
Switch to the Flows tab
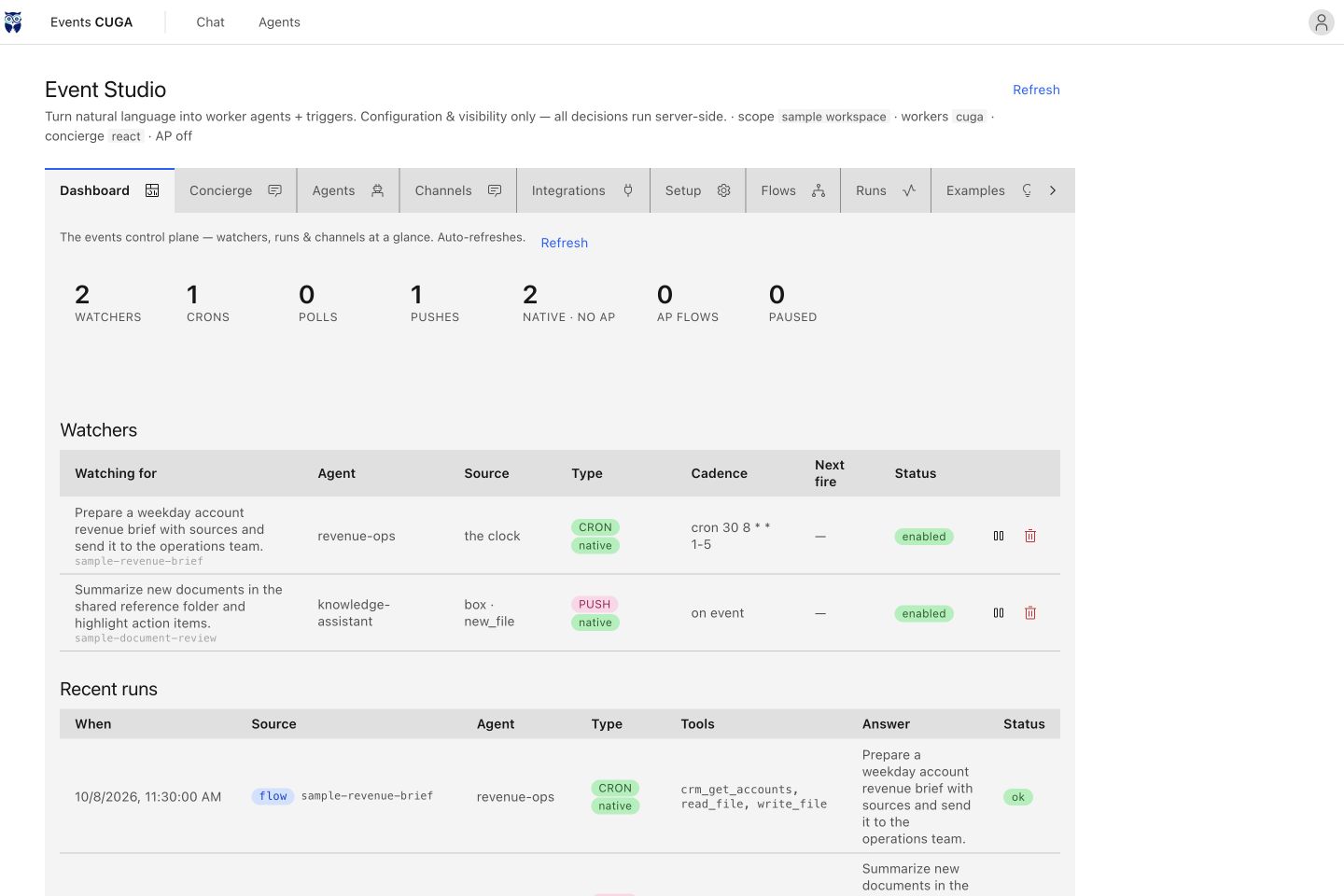[792, 190]
